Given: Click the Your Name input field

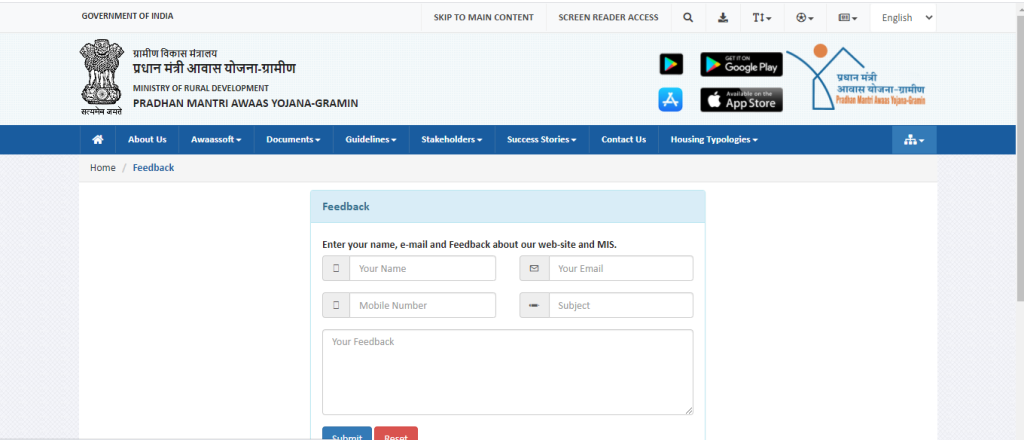Looking at the screenshot, I should (x=423, y=268).
